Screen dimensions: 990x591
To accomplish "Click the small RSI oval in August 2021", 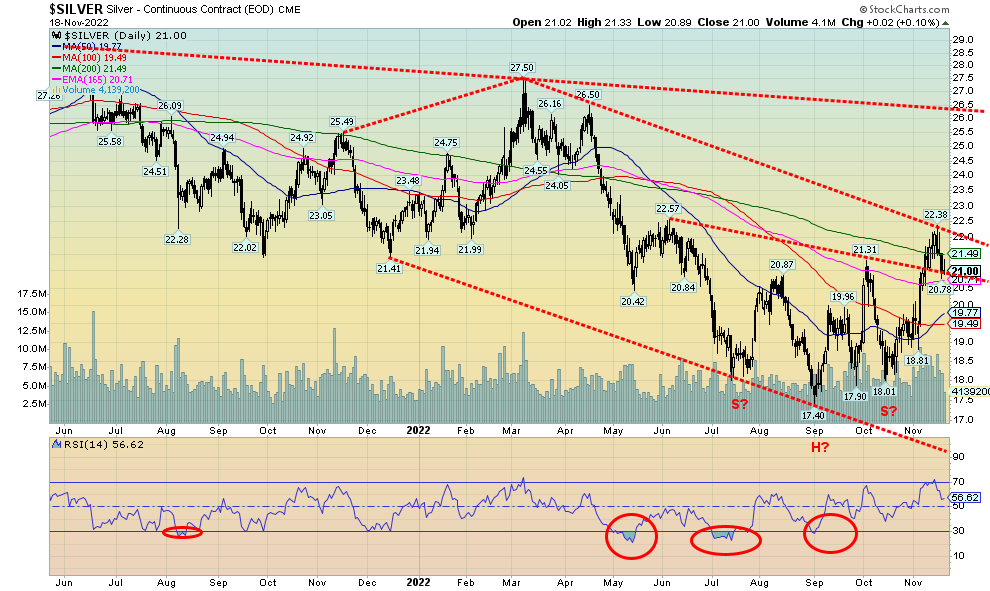I will [x=181, y=532].
